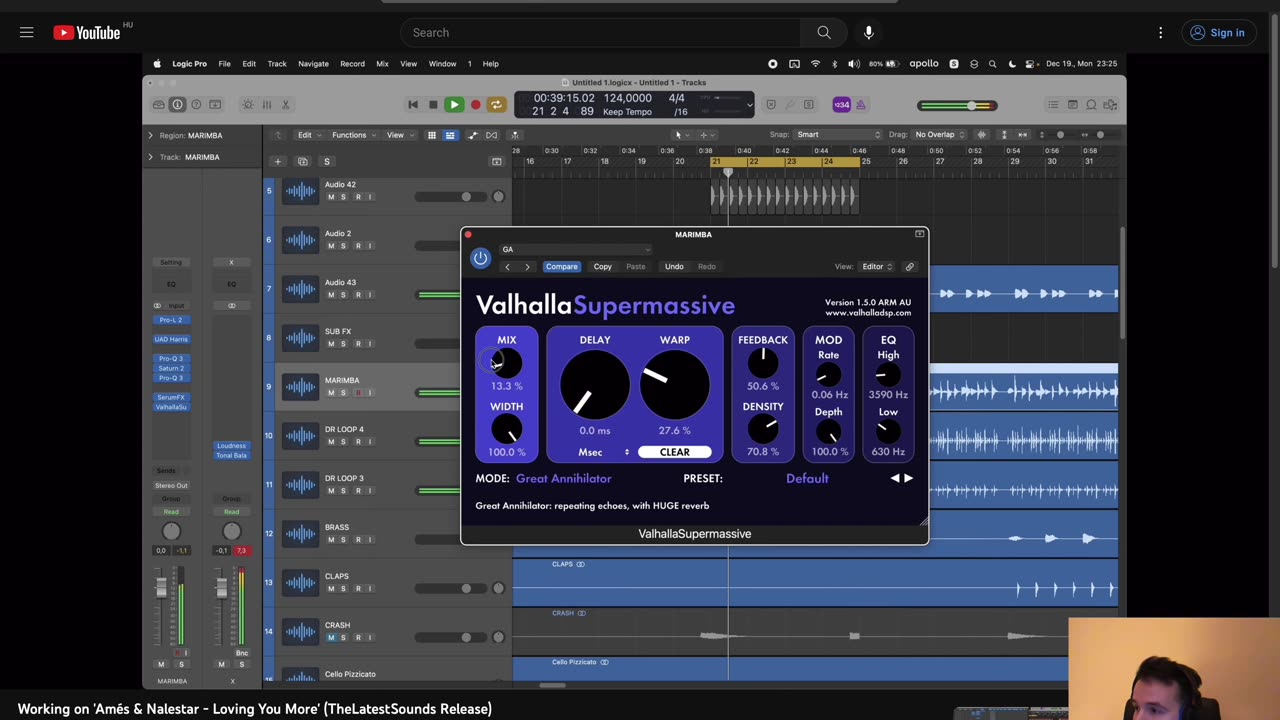
Task: Click the Copy button in plugin header
Action: (602, 267)
